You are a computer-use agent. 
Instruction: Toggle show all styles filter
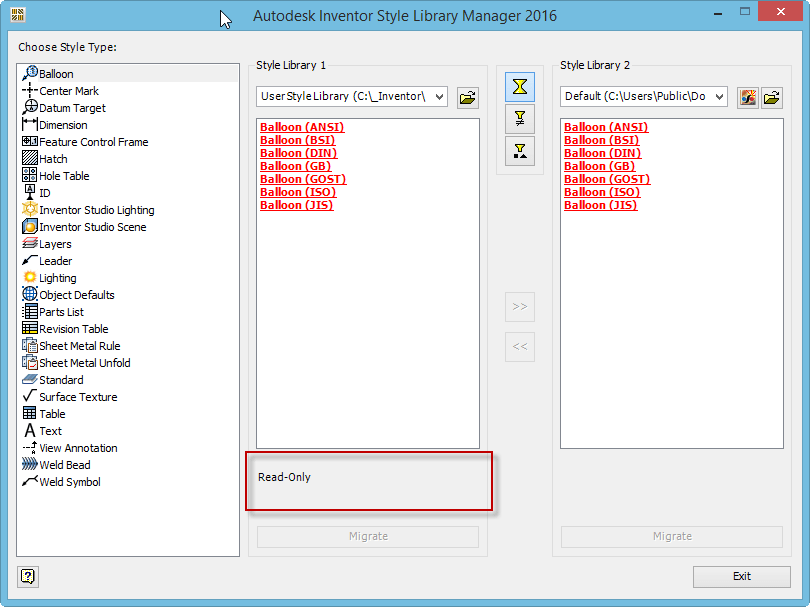(520, 87)
